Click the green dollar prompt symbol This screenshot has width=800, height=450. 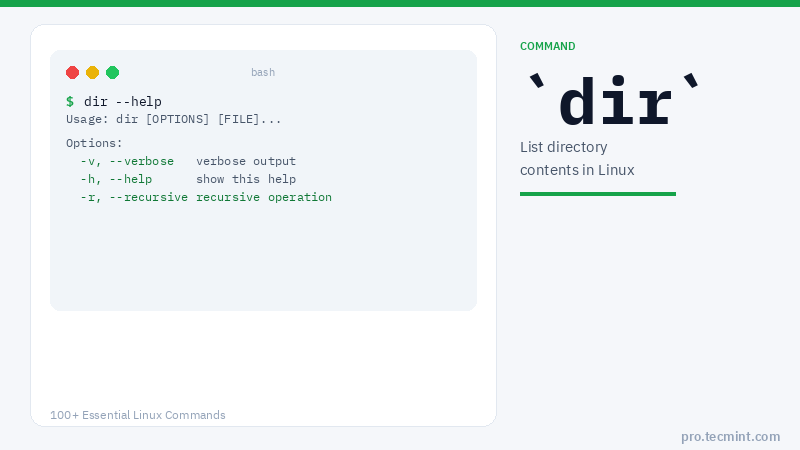(x=70, y=101)
